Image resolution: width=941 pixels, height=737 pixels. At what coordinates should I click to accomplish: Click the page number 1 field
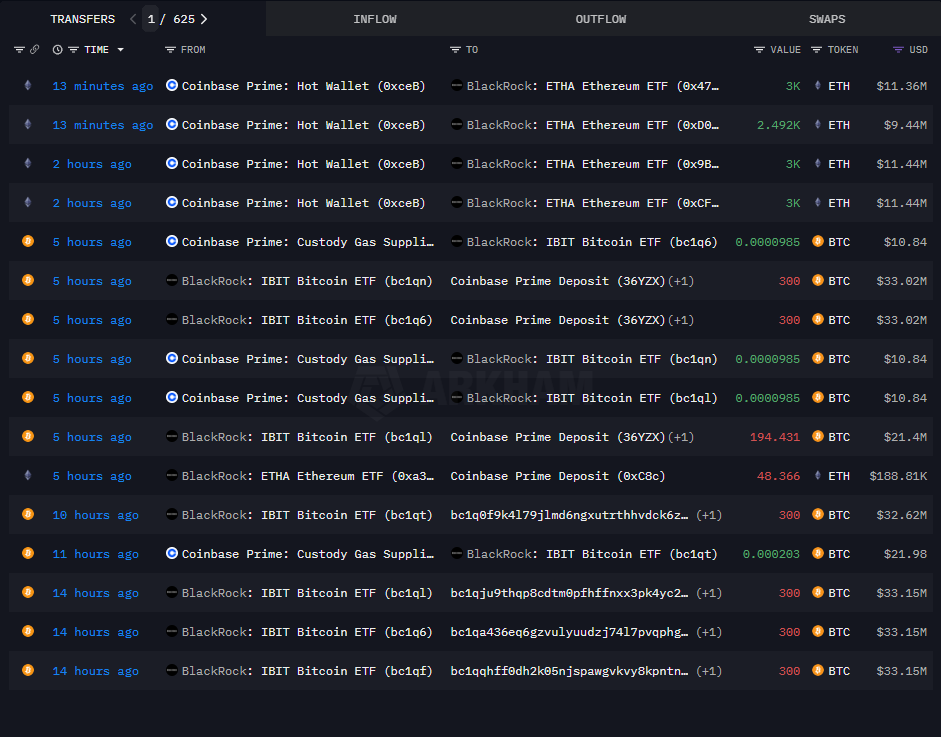(x=151, y=19)
